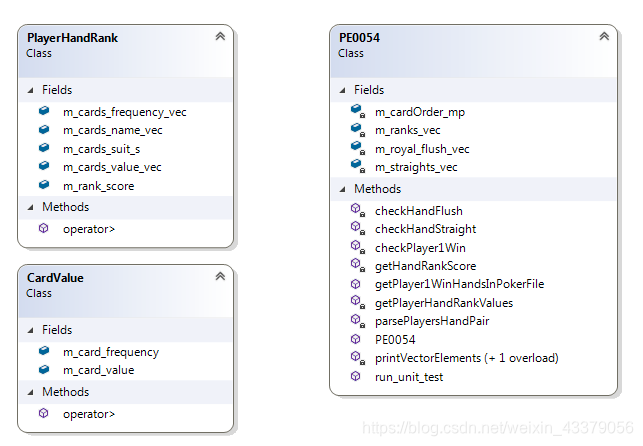Select m_rank_score field name
This screenshot has width=643, height=446.
click(x=98, y=186)
